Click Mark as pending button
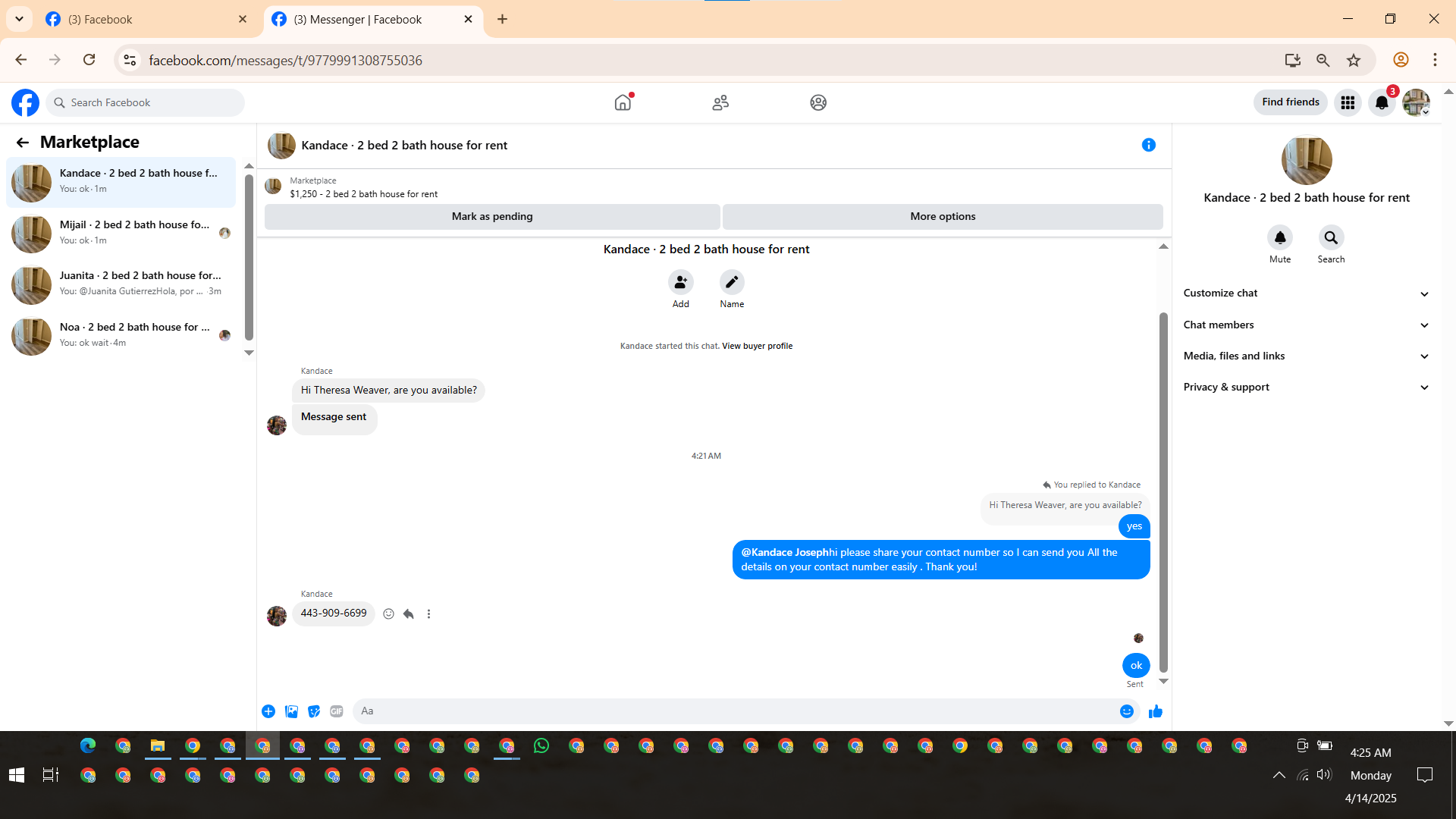Viewport: 1456px width, 819px height. click(x=492, y=217)
